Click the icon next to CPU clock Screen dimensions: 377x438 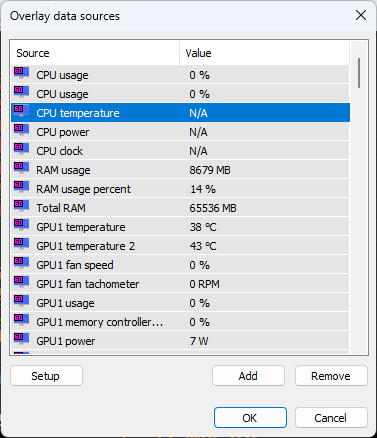point(21,149)
